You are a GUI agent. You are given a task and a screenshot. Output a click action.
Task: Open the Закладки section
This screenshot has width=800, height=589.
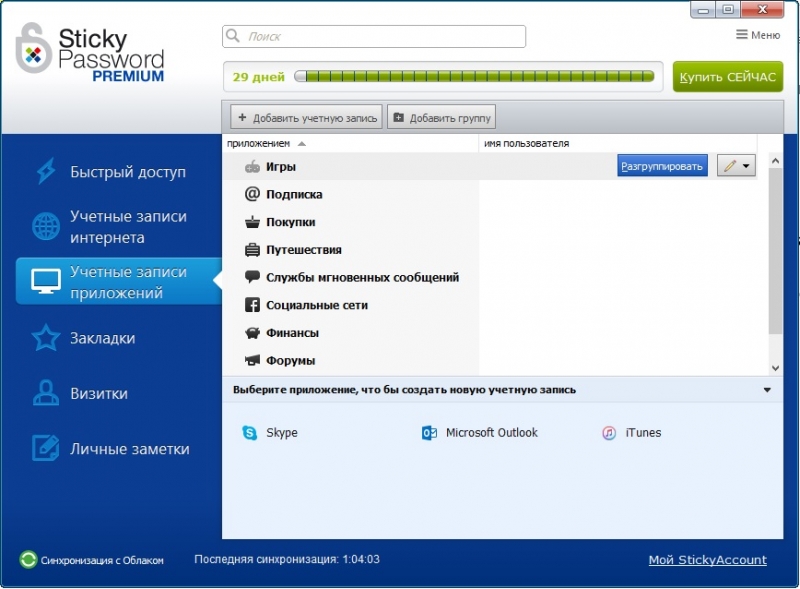[118, 338]
